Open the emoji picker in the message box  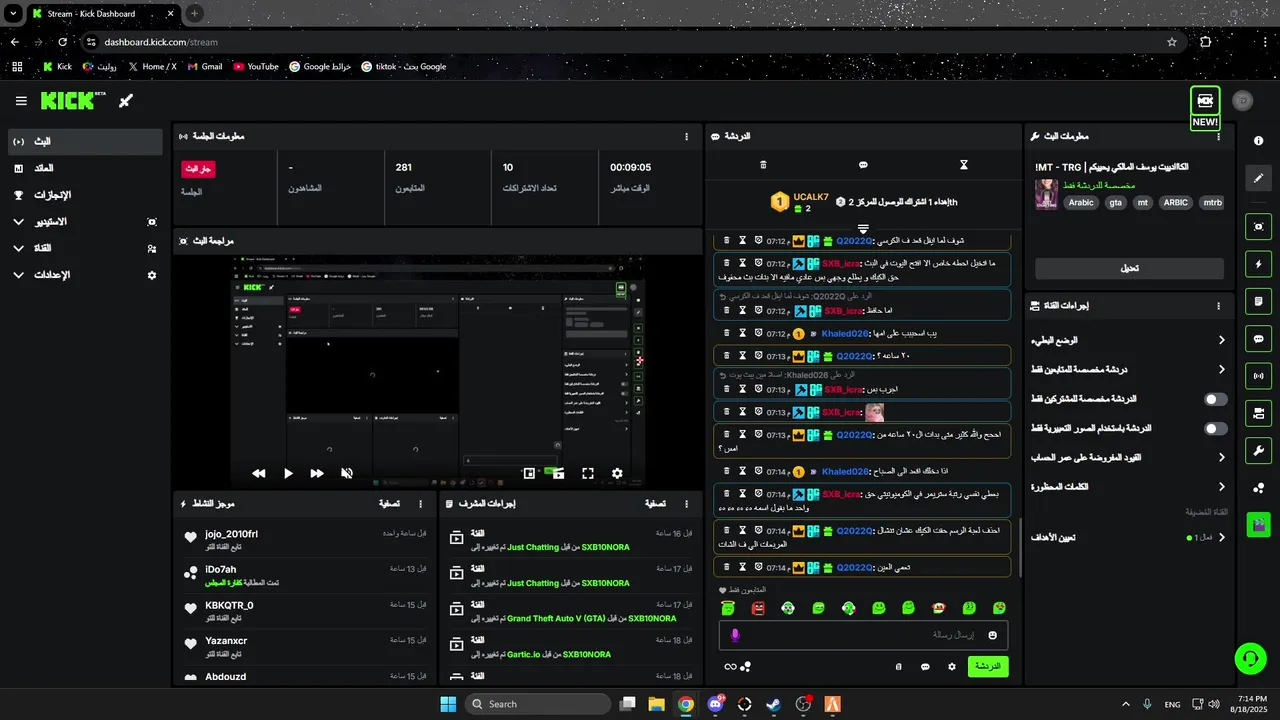point(993,635)
